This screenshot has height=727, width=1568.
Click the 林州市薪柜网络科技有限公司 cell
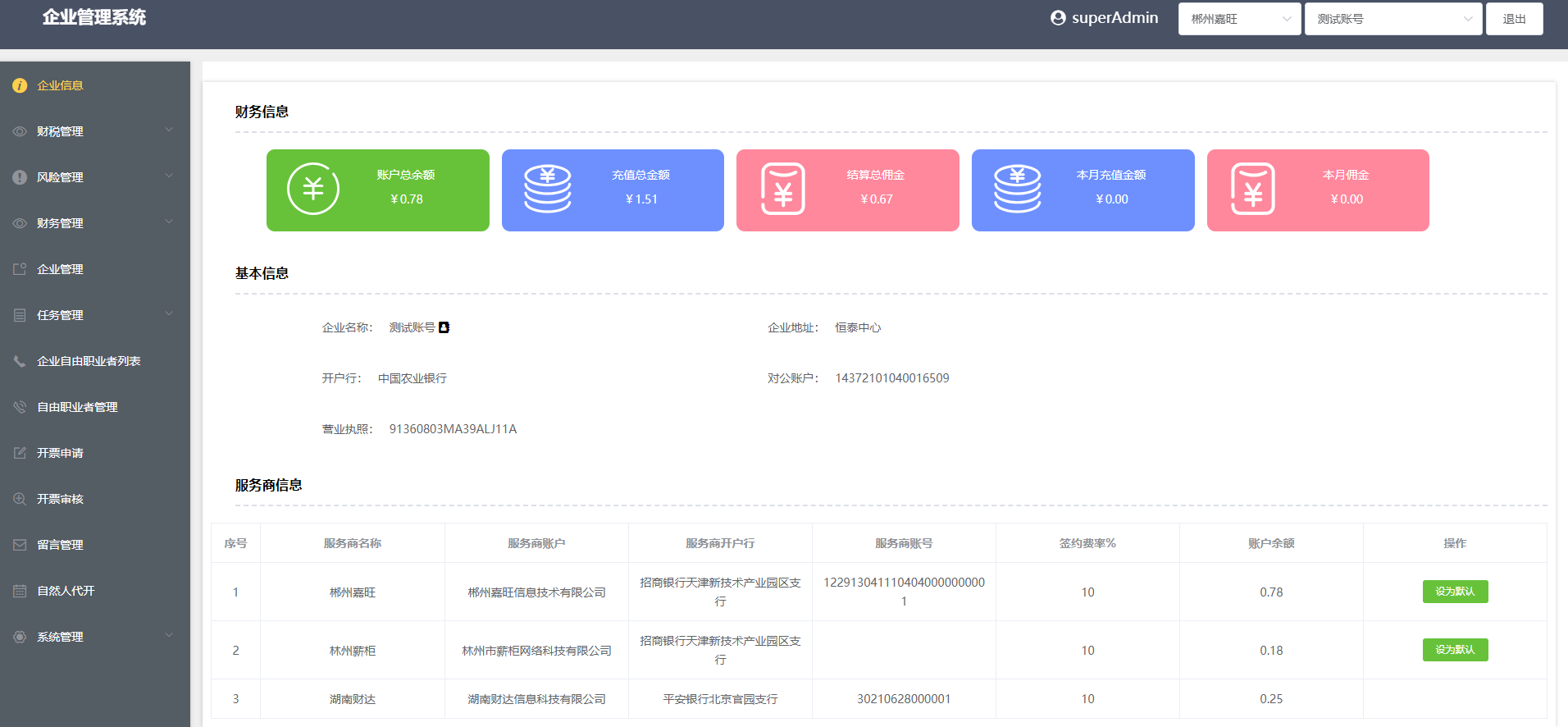[536, 651]
